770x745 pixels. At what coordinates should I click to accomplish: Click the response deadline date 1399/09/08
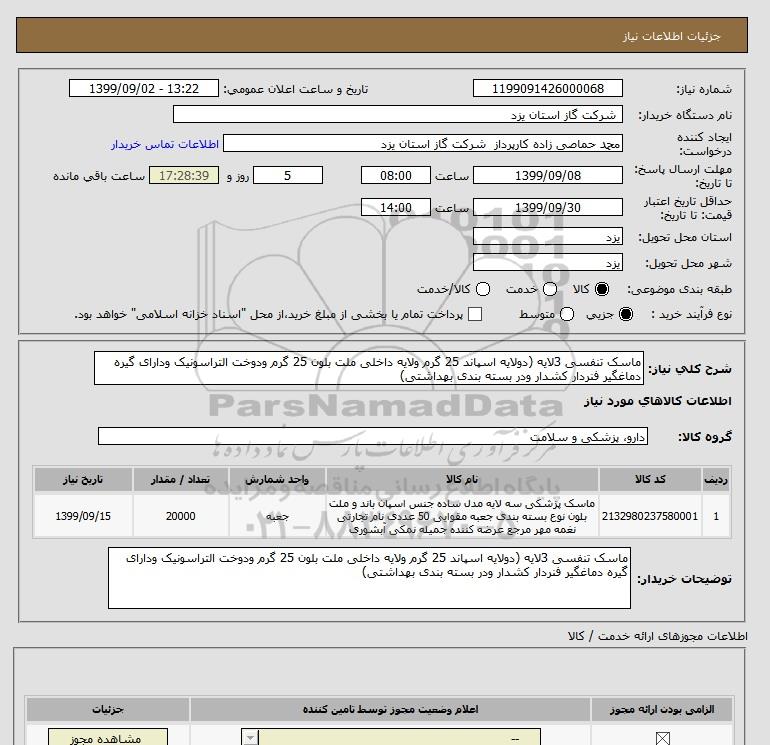pos(548,175)
